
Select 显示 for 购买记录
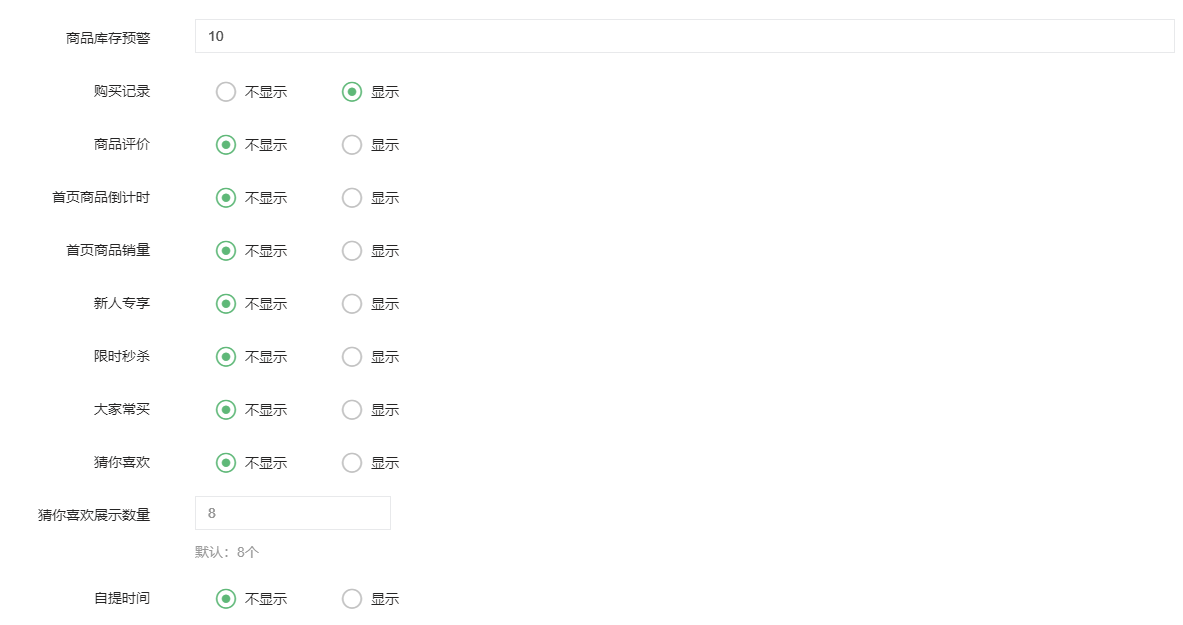pyautogui.click(x=352, y=92)
